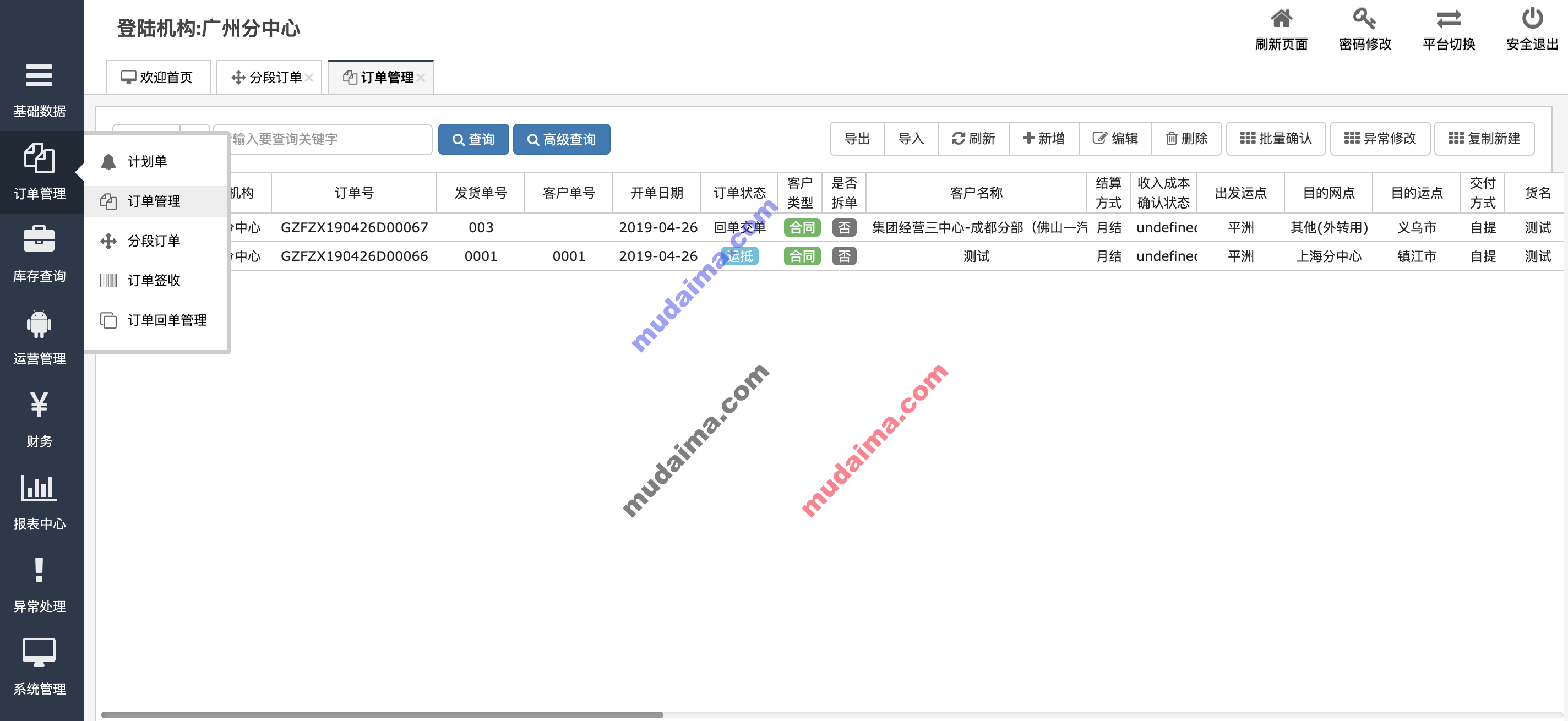Click the 新增 add button

pos(1044,139)
